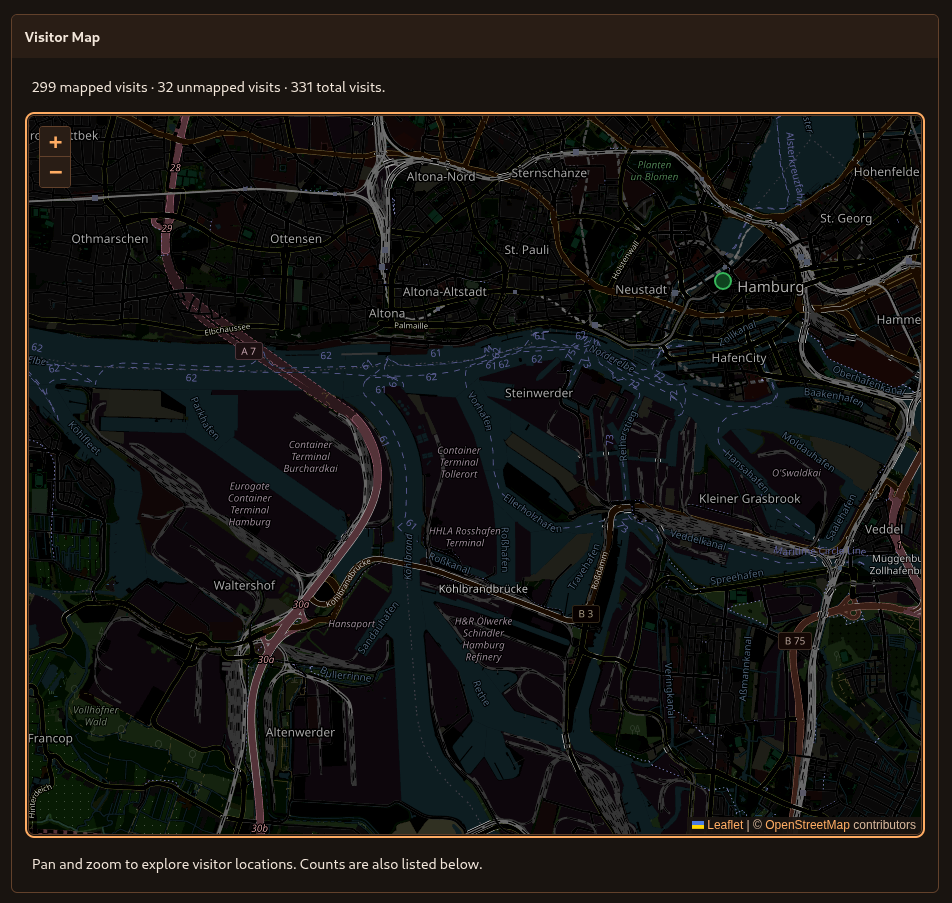952x903 pixels.
Task: Click the Container Terminal Burchardkai label
Action: pos(310,457)
